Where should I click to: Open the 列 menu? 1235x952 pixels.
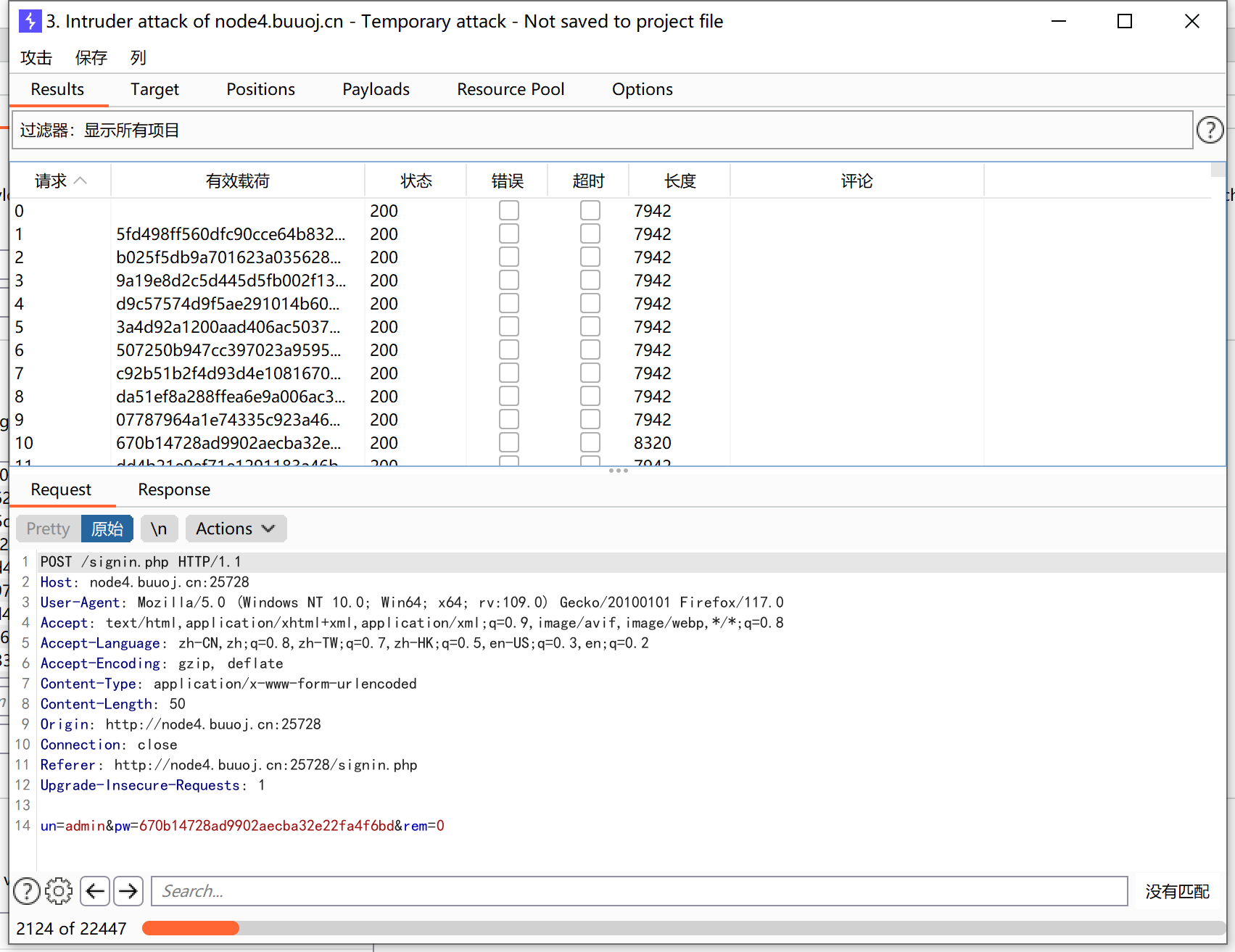pyautogui.click(x=138, y=57)
